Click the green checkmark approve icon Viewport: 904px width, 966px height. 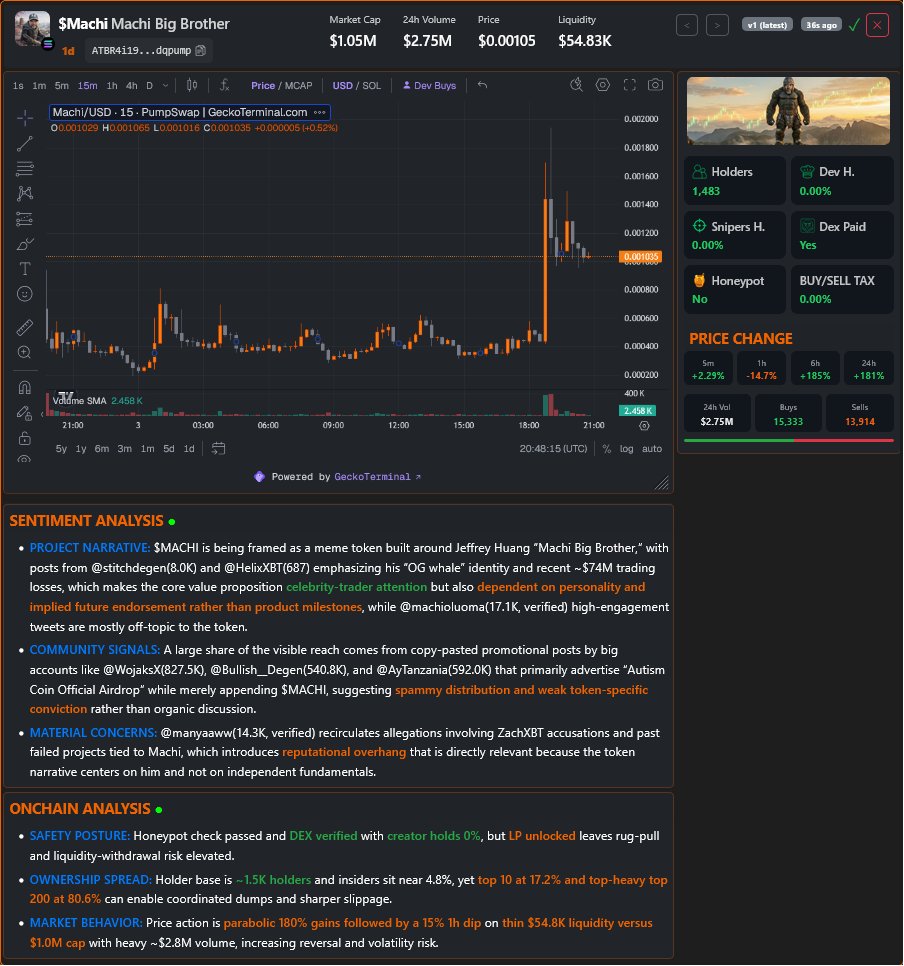[x=854, y=25]
